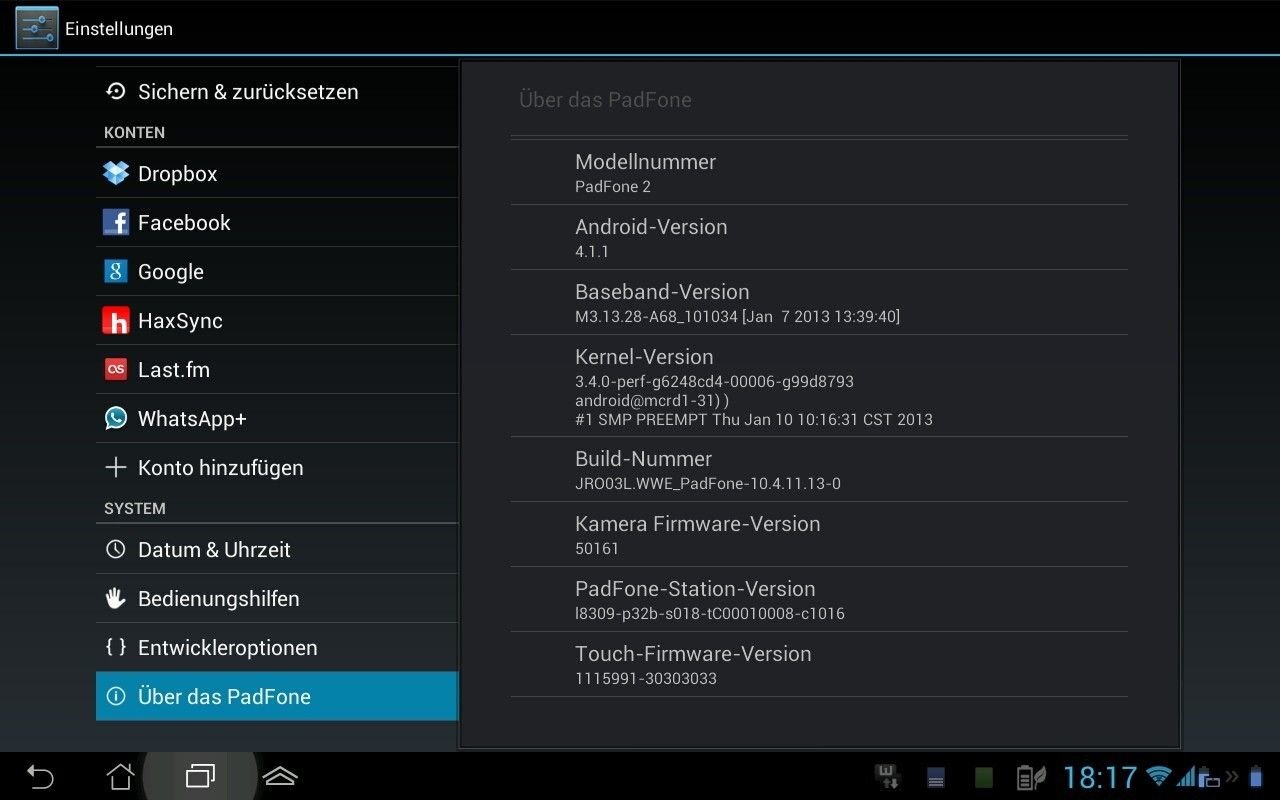Tap the Kernel-Version row

pyautogui.click(x=819, y=385)
